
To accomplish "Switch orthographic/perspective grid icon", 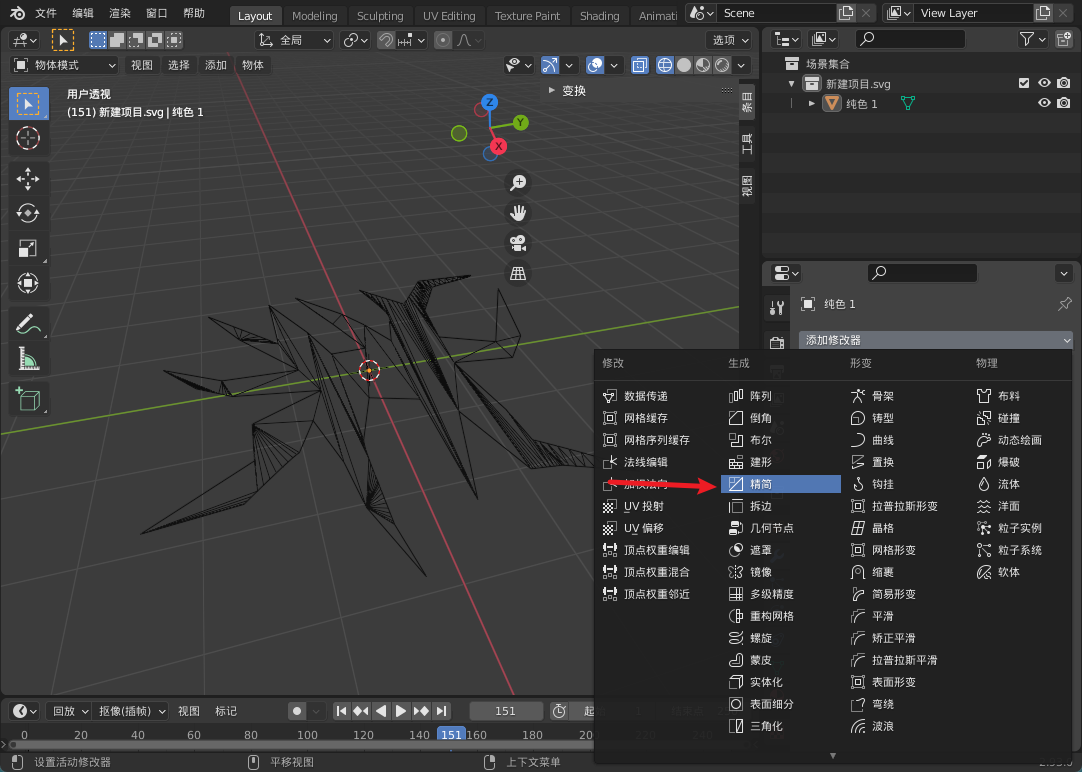I will tap(518, 274).
